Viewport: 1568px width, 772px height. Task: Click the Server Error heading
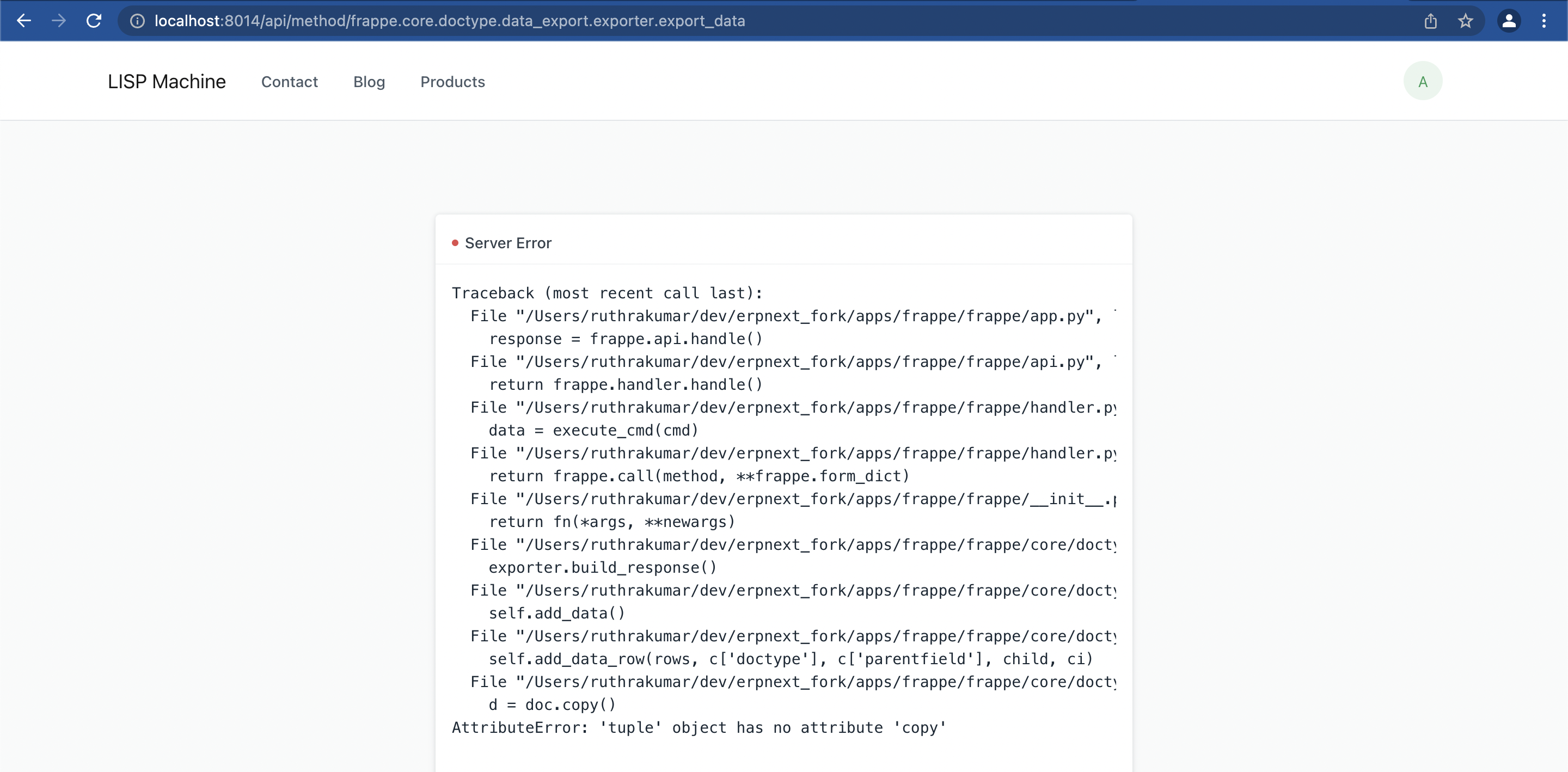pyautogui.click(x=509, y=242)
